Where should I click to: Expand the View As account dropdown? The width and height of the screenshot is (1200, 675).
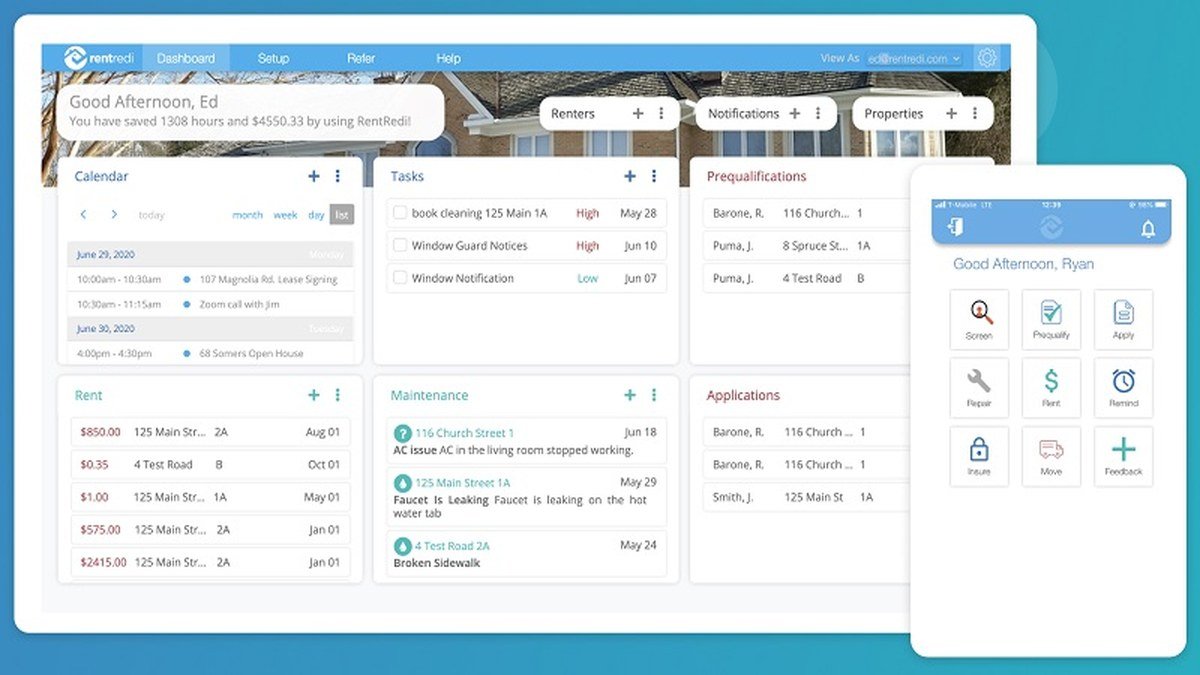pyautogui.click(x=914, y=58)
